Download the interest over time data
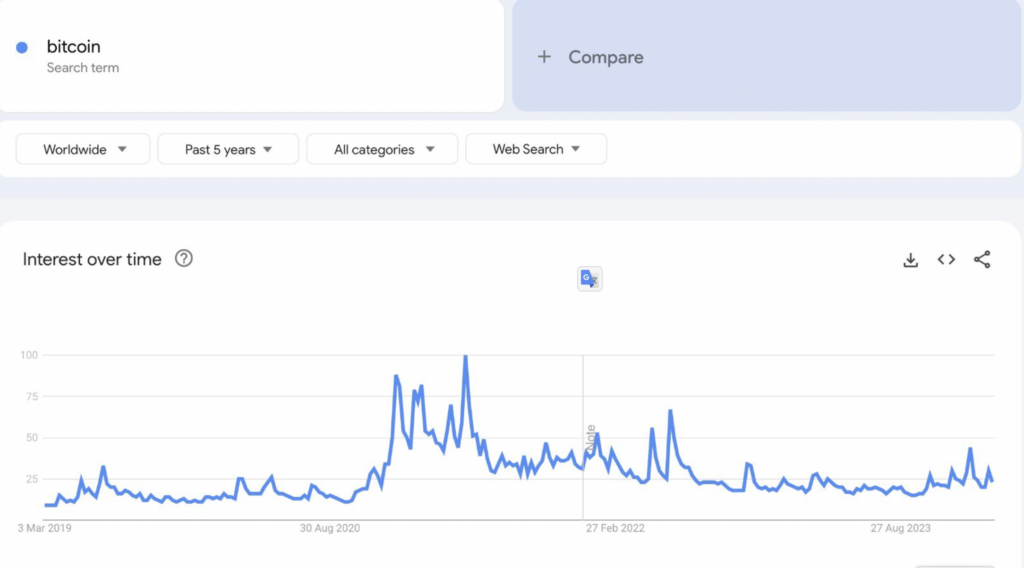The width and height of the screenshot is (1024, 568). [910, 260]
